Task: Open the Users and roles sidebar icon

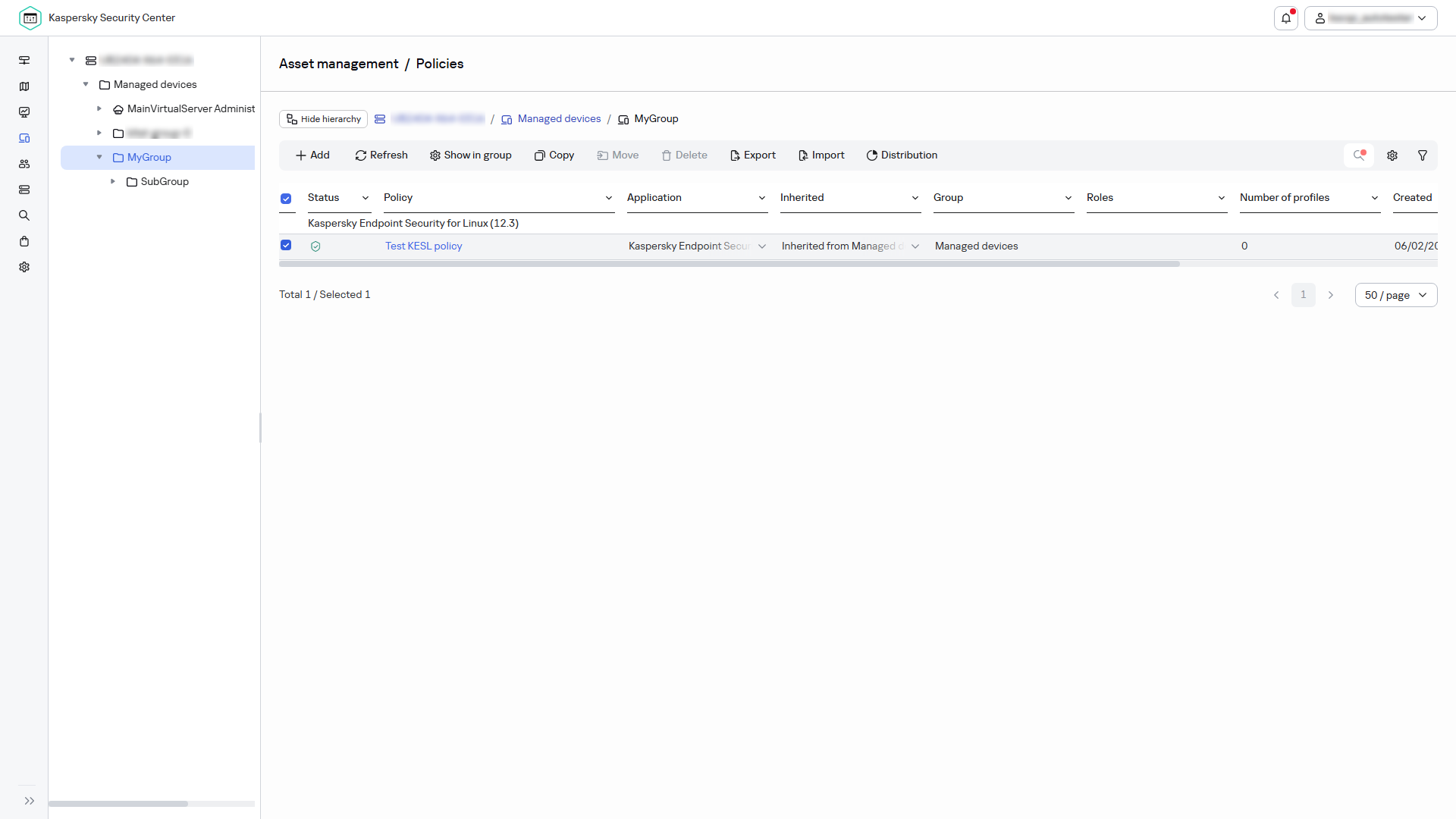Action: [x=24, y=164]
